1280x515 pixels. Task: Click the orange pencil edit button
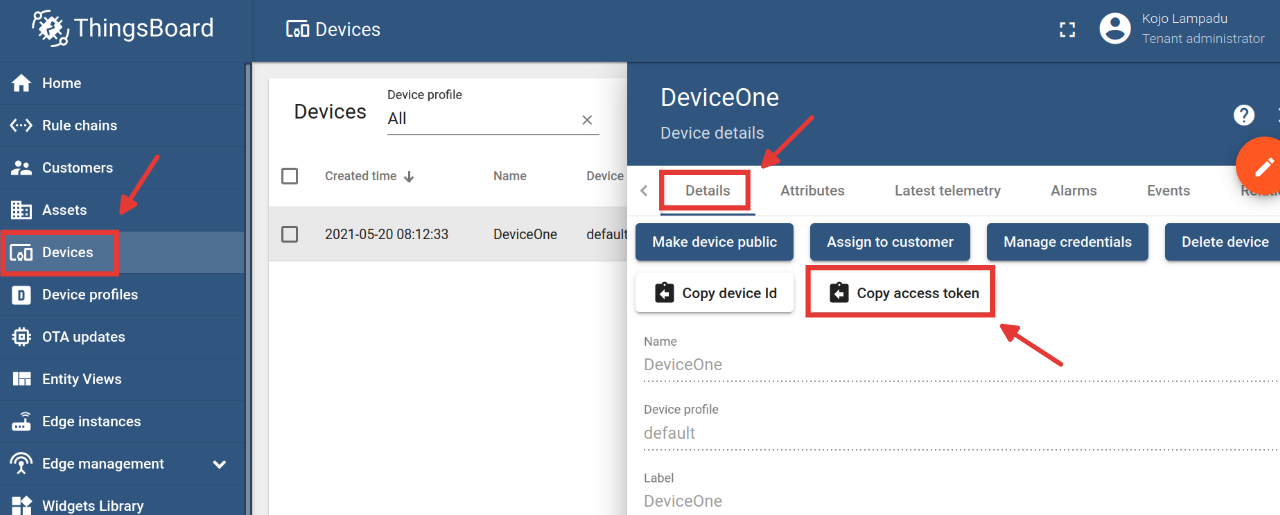[1259, 165]
